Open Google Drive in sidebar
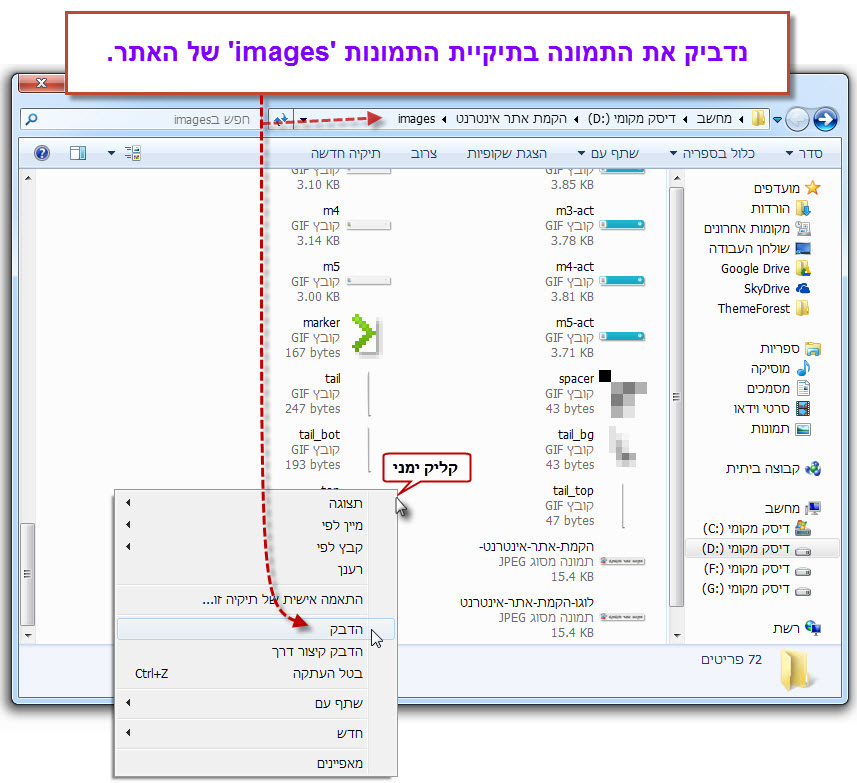 click(x=765, y=268)
